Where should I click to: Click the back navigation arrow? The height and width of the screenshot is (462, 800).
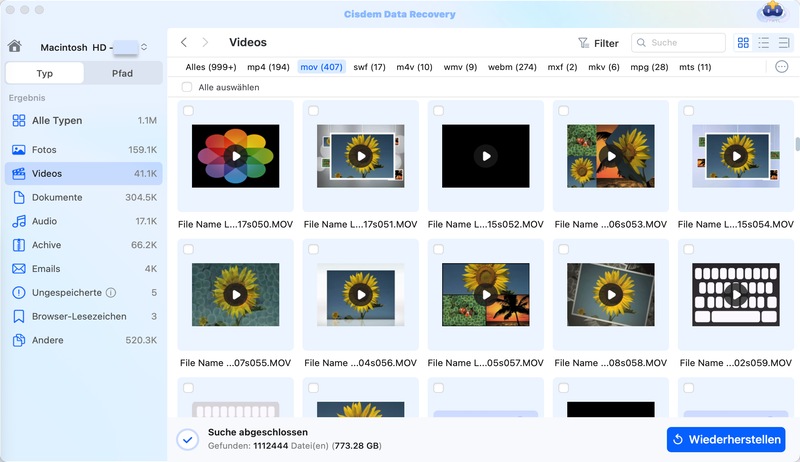(184, 43)
